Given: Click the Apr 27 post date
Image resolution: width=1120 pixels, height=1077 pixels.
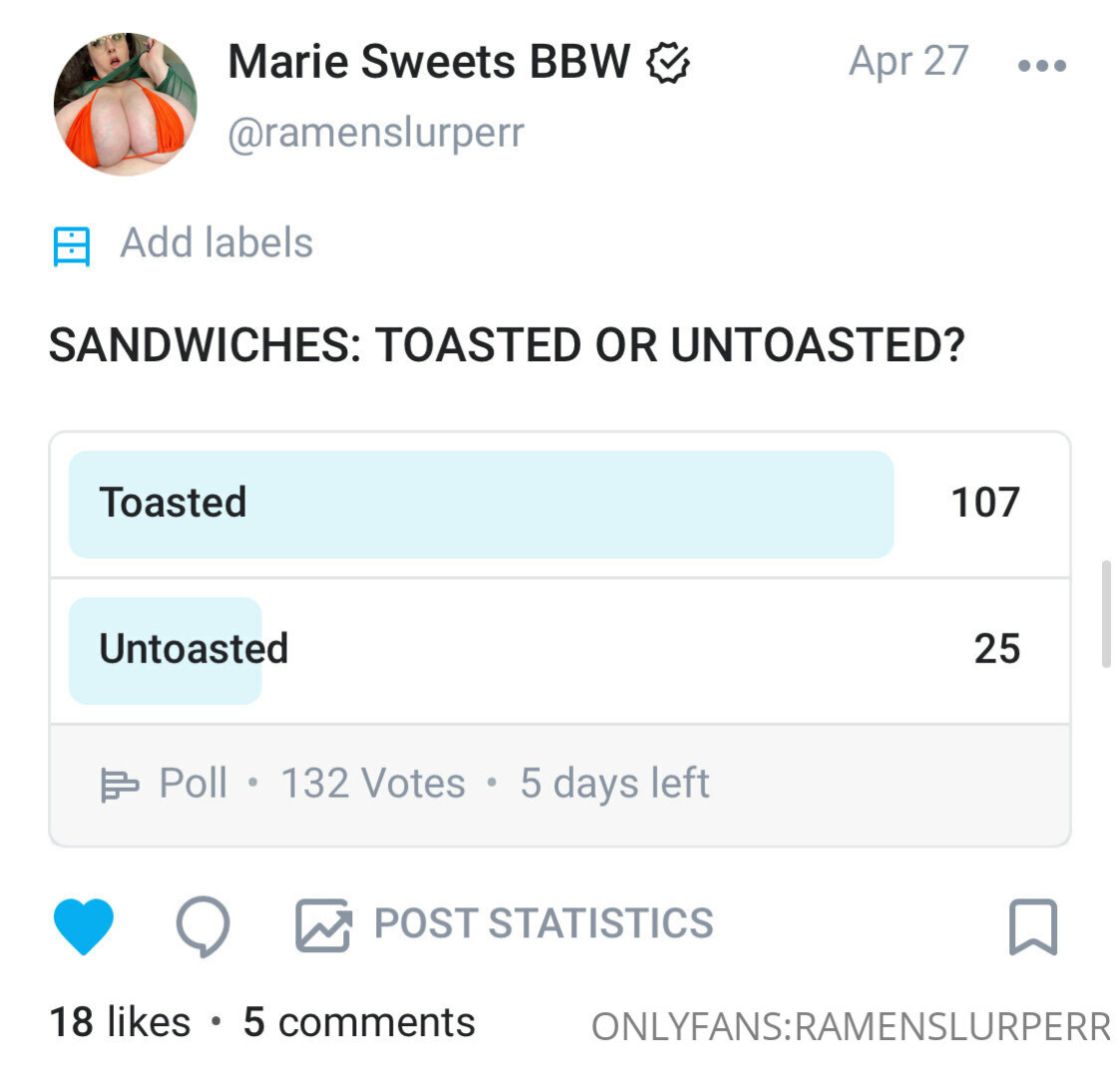Looking at the screenshot, I should tap(909, 62).
